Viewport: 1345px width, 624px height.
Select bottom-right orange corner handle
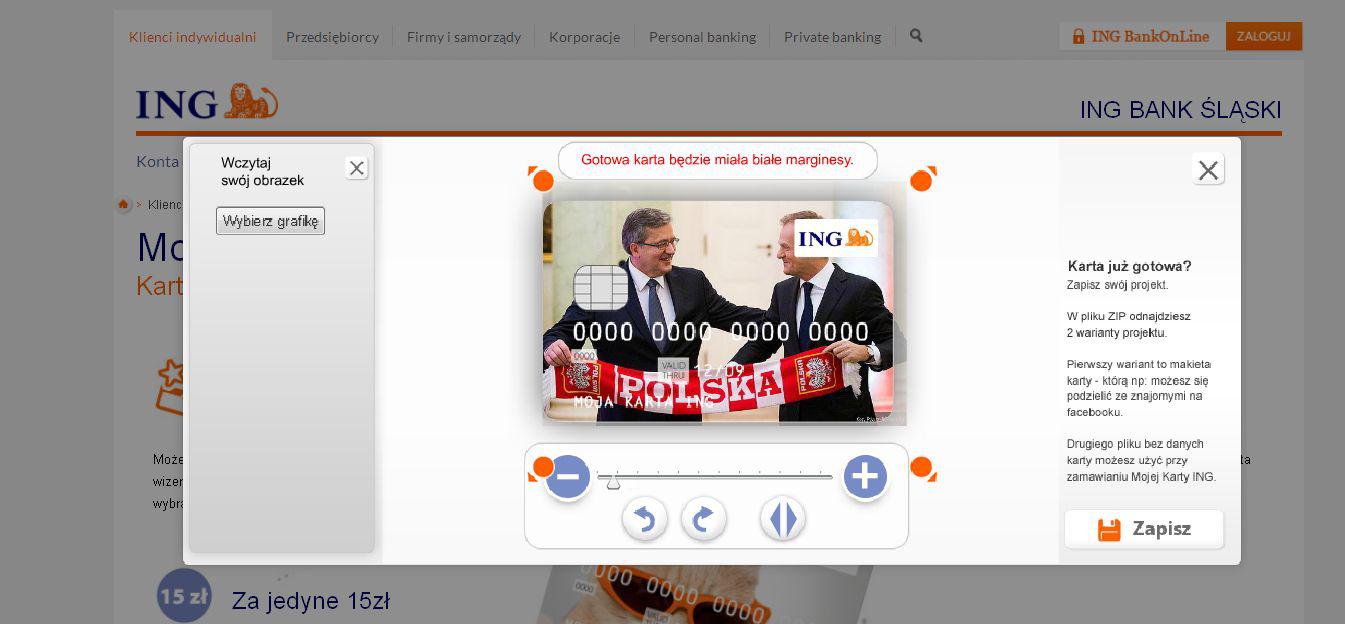(923, 468)
